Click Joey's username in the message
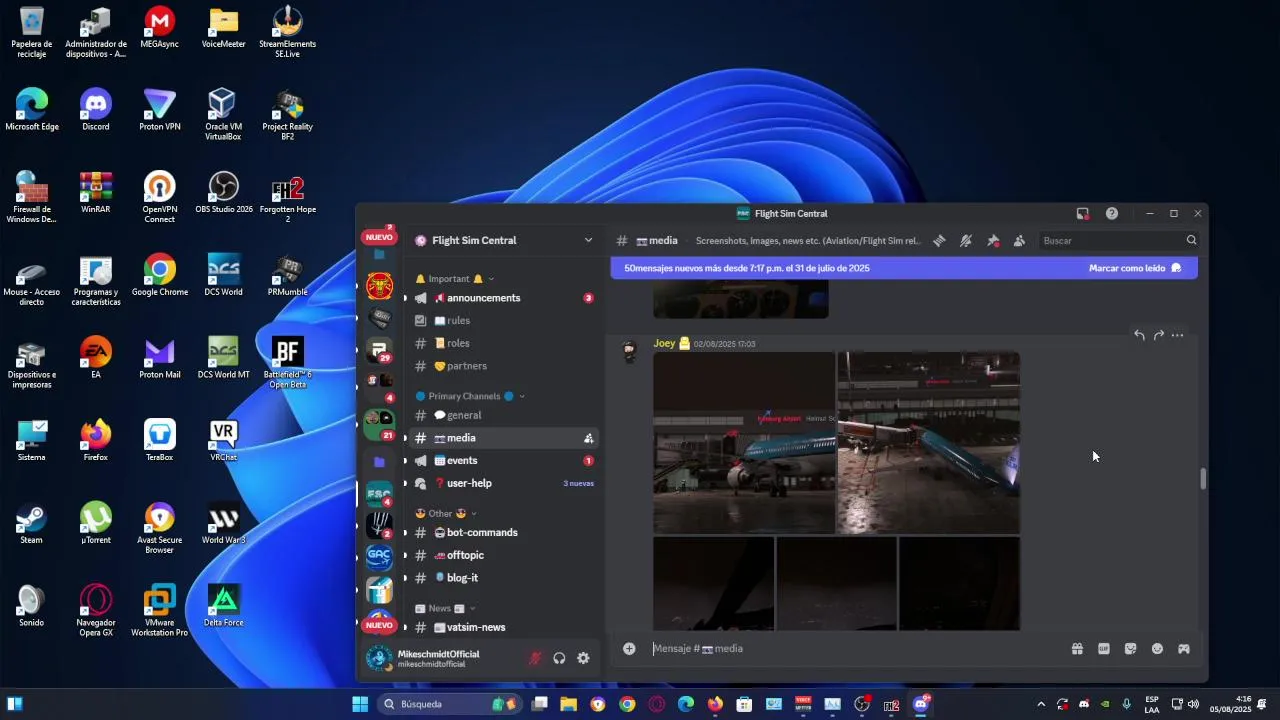The image size is (1280, 720). [664, 343]
